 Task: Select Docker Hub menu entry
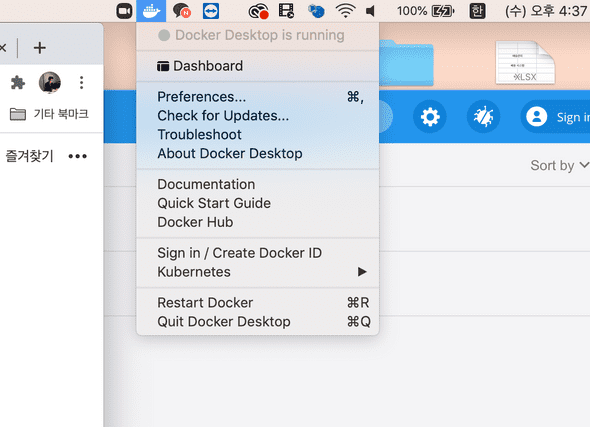pyautogui.click(x=257, y=222)
